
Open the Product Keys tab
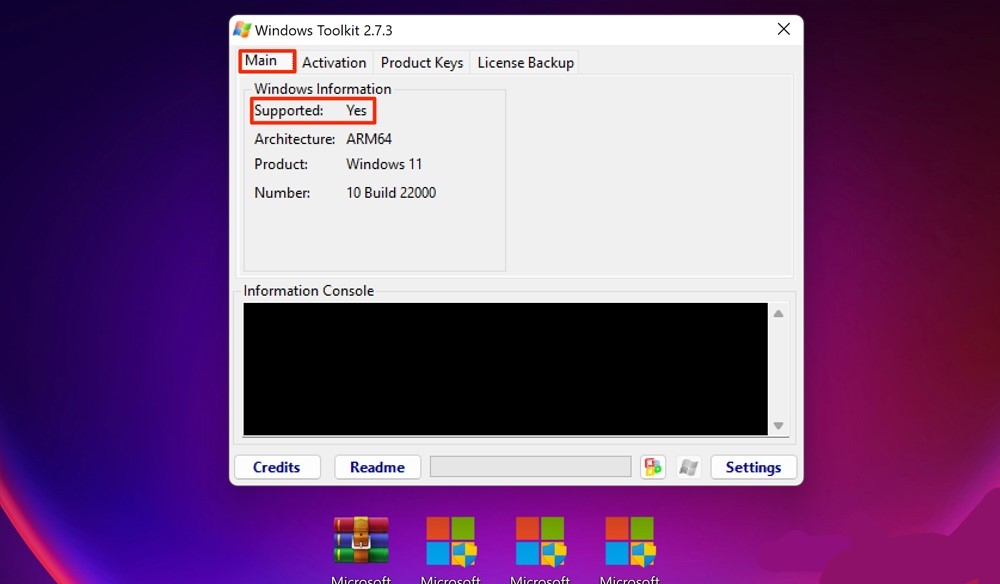click(x=422, y=62)
